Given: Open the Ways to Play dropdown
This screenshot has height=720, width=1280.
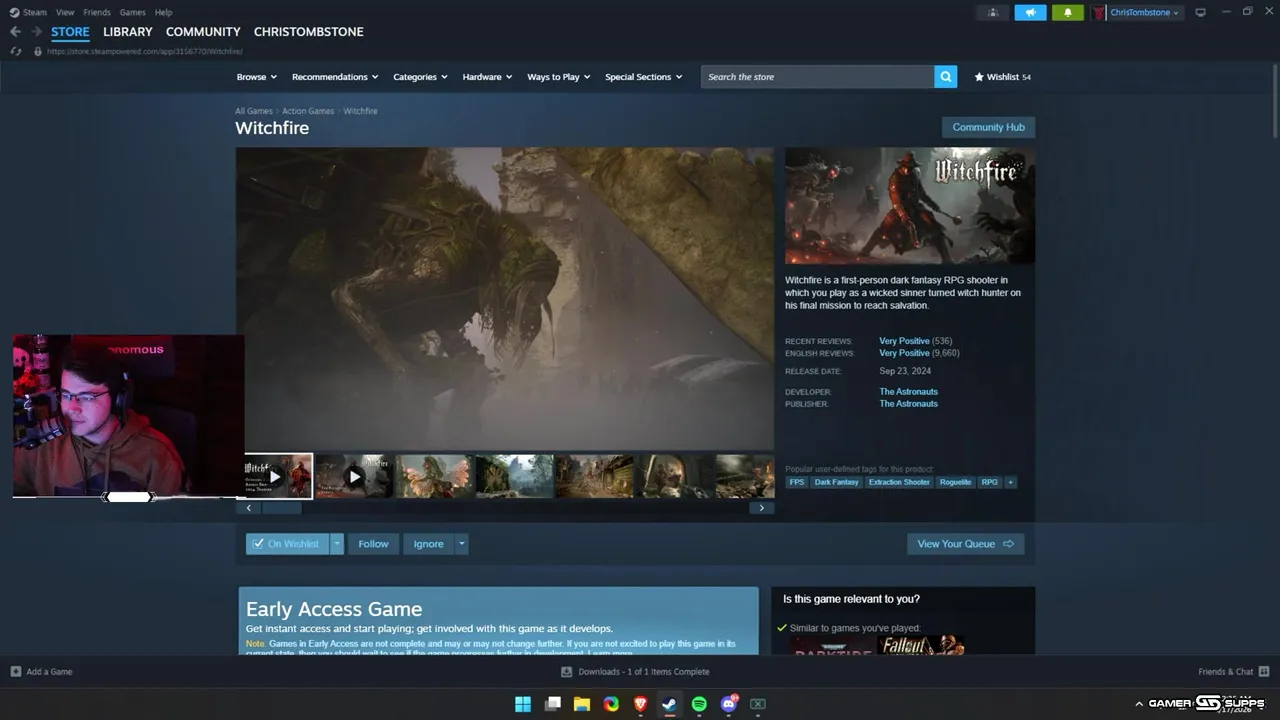Looking at the screenshot, I should 559,77.
